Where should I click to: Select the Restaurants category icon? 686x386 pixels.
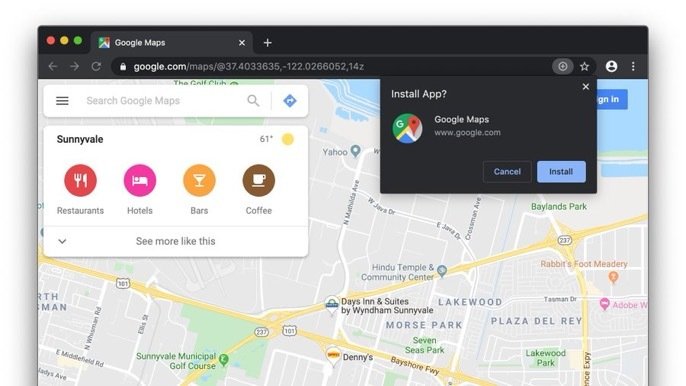tap(80, 180)
